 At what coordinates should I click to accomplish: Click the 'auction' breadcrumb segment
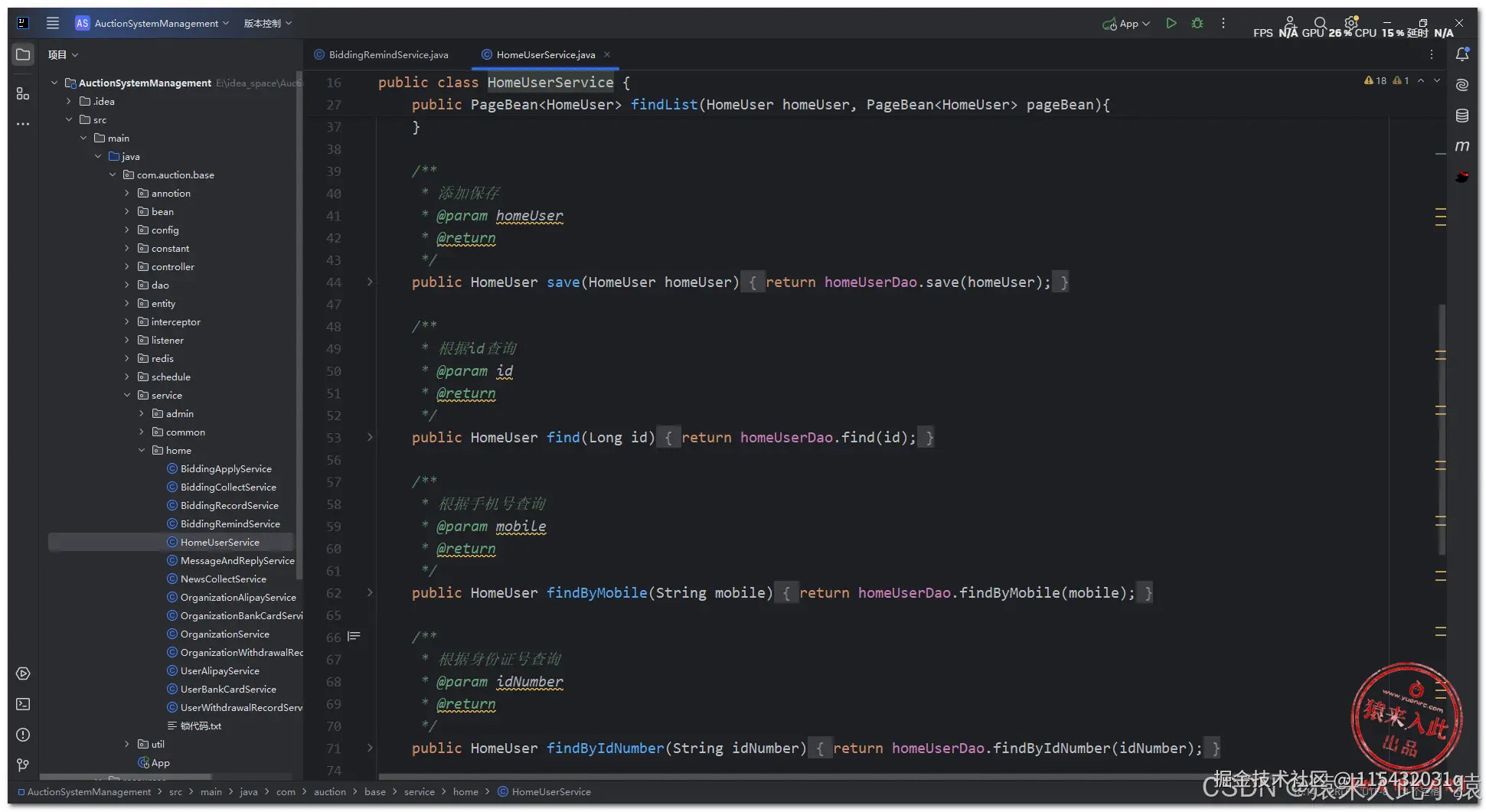point(330,791)
